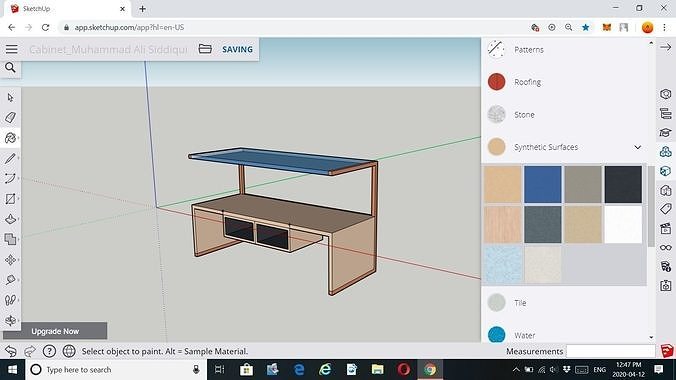Viewport: 676px width, 380px height.
Task: Select the Orbit tool
Action: (x=10, y=320)
